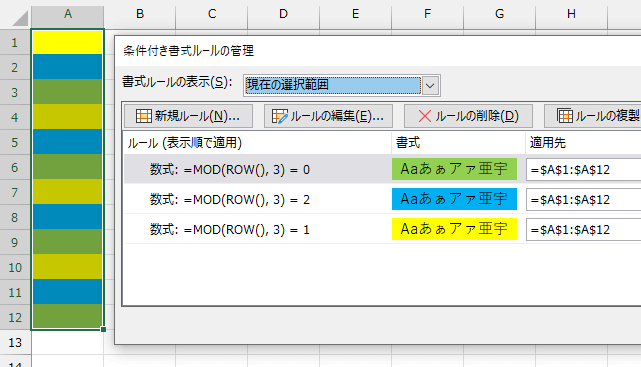The width and height of the screenshot is (641, 367).
Task: Click yellow cell A1
Action: point(67,42)
